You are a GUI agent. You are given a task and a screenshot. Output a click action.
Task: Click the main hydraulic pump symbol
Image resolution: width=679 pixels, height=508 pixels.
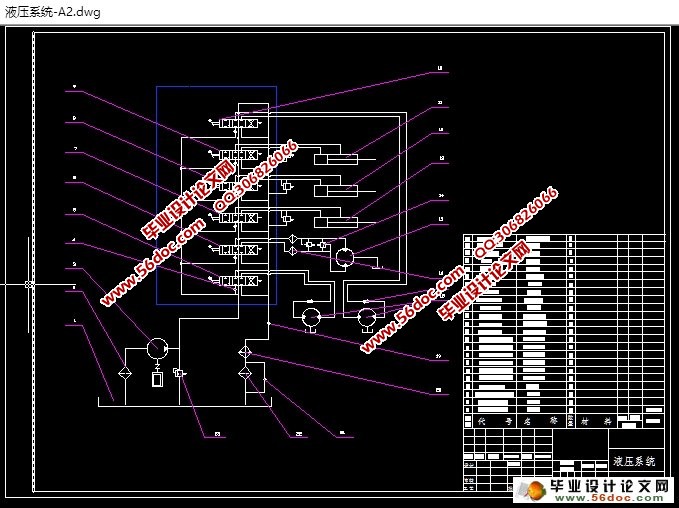click(x=158, y=348)
